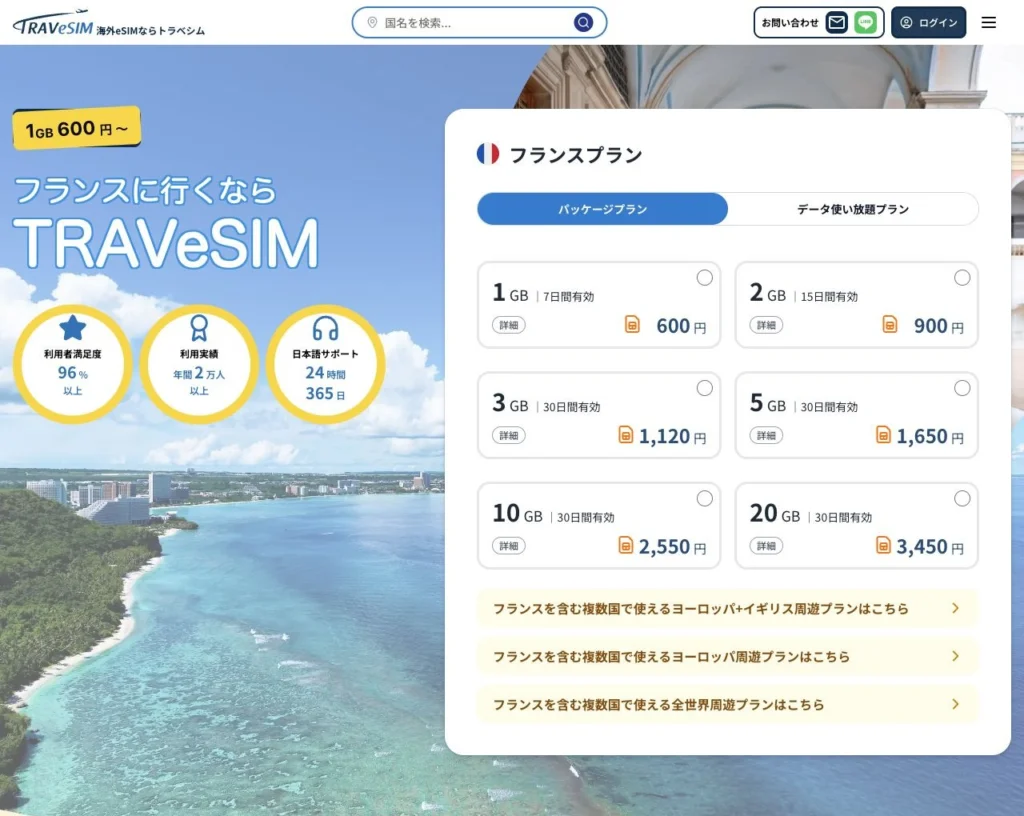The height and width of the screenshot is (816, 1024).
Task: Open email contact via envelope icon
Action: [837, 23]
